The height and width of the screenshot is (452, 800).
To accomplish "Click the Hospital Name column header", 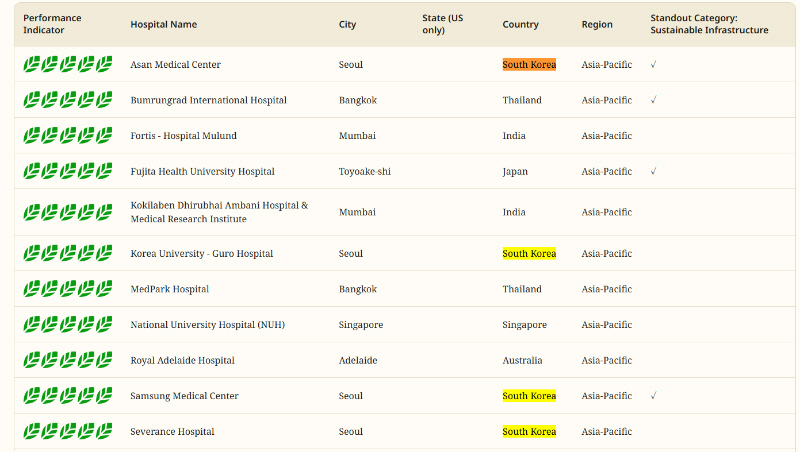I will click(x=163, y=24).
